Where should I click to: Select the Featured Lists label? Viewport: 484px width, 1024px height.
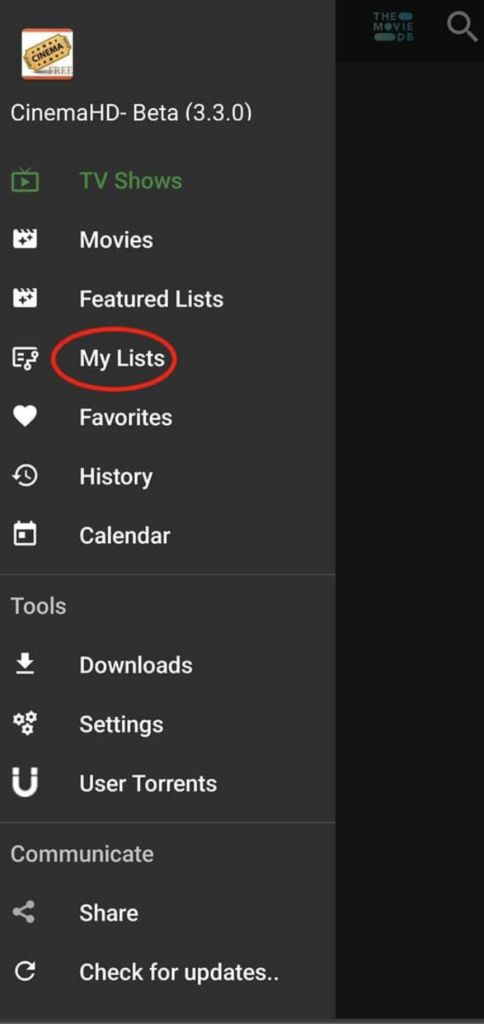(x=152, y=298)
